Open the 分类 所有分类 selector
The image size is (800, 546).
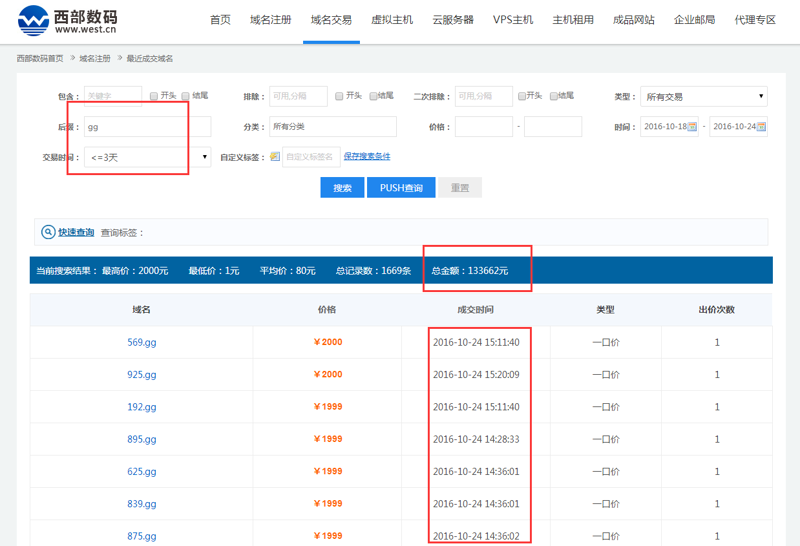tap(333, 127)
